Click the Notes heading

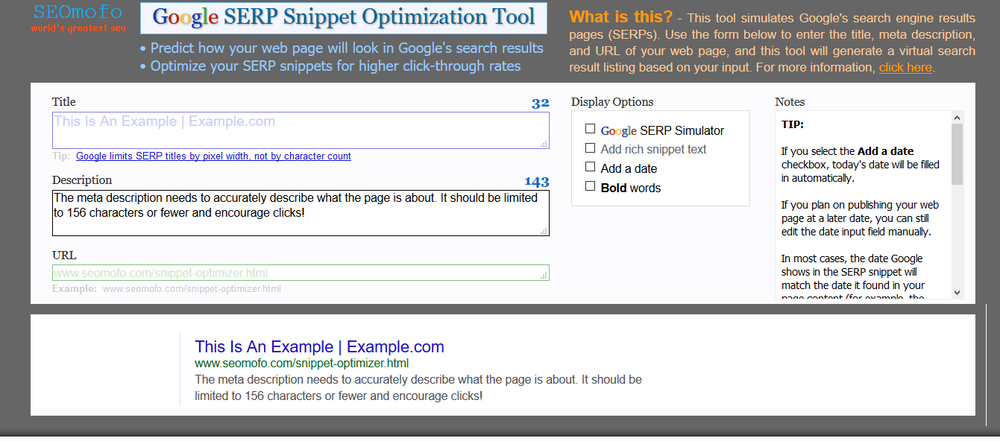pyautogui.click(x=790, y=102)
